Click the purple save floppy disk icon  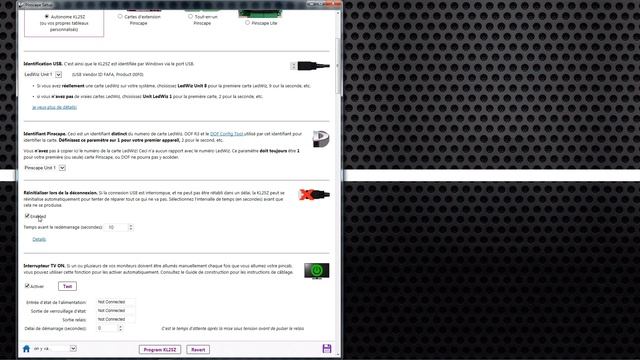[327, 348]
